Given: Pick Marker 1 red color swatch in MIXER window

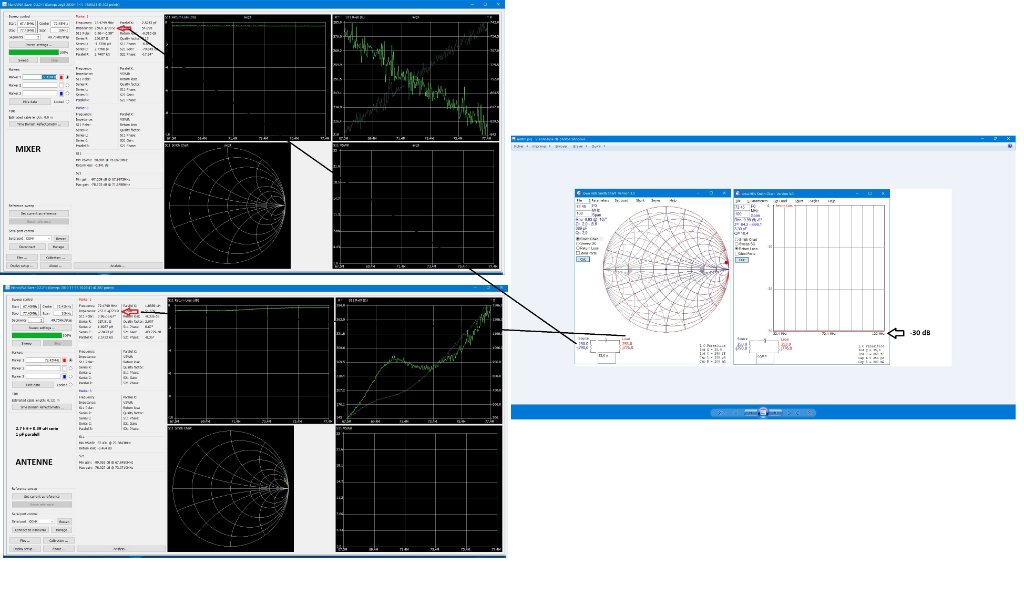Looking at the screenshot, I should (61, 77).
